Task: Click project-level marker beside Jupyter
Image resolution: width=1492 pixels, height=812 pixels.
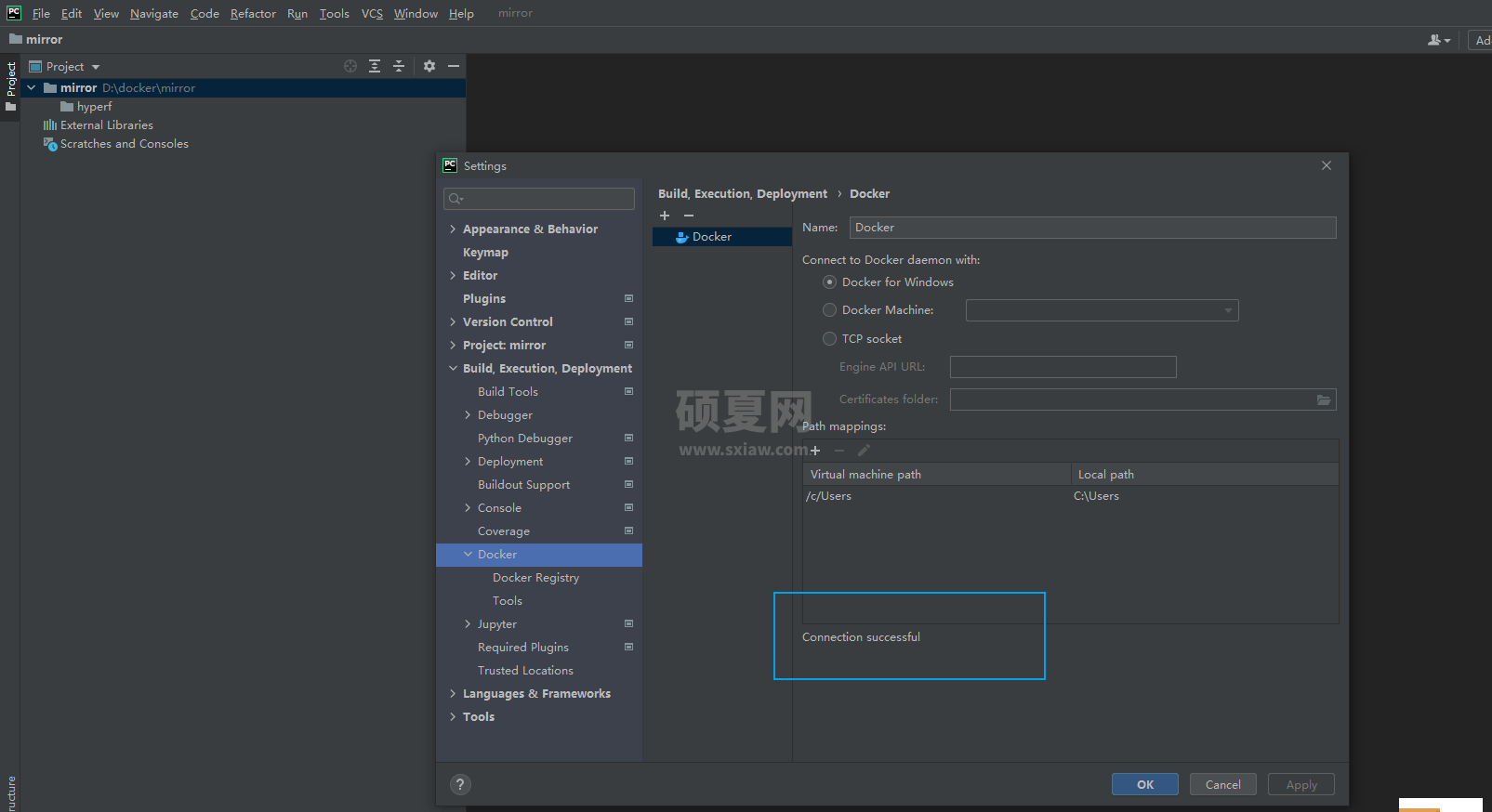Action: 629,623
